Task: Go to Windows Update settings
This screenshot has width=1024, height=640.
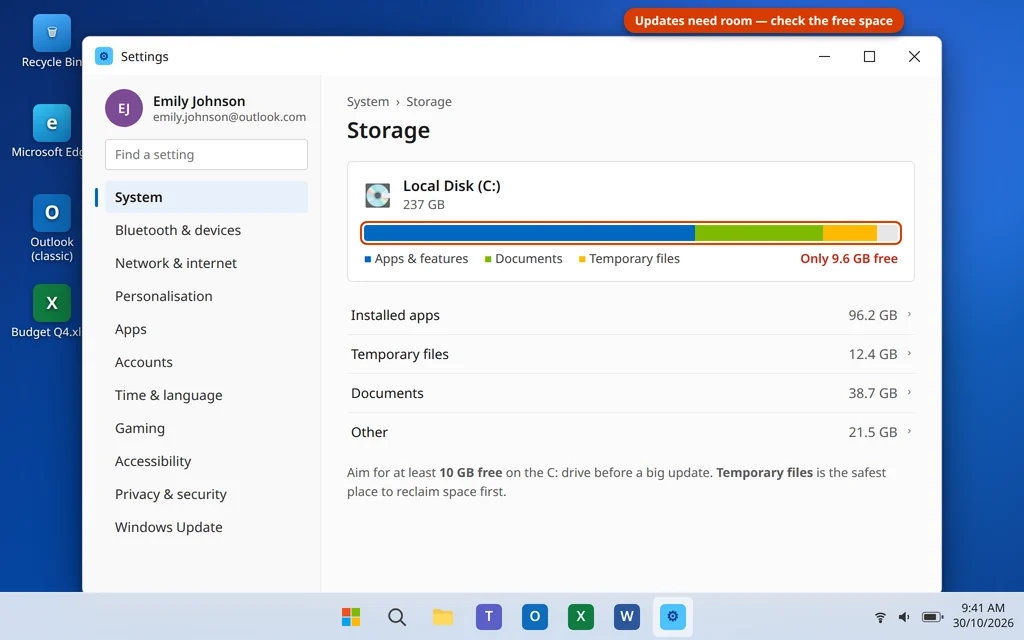Action: pyautogui.click(x=206, y=526)
